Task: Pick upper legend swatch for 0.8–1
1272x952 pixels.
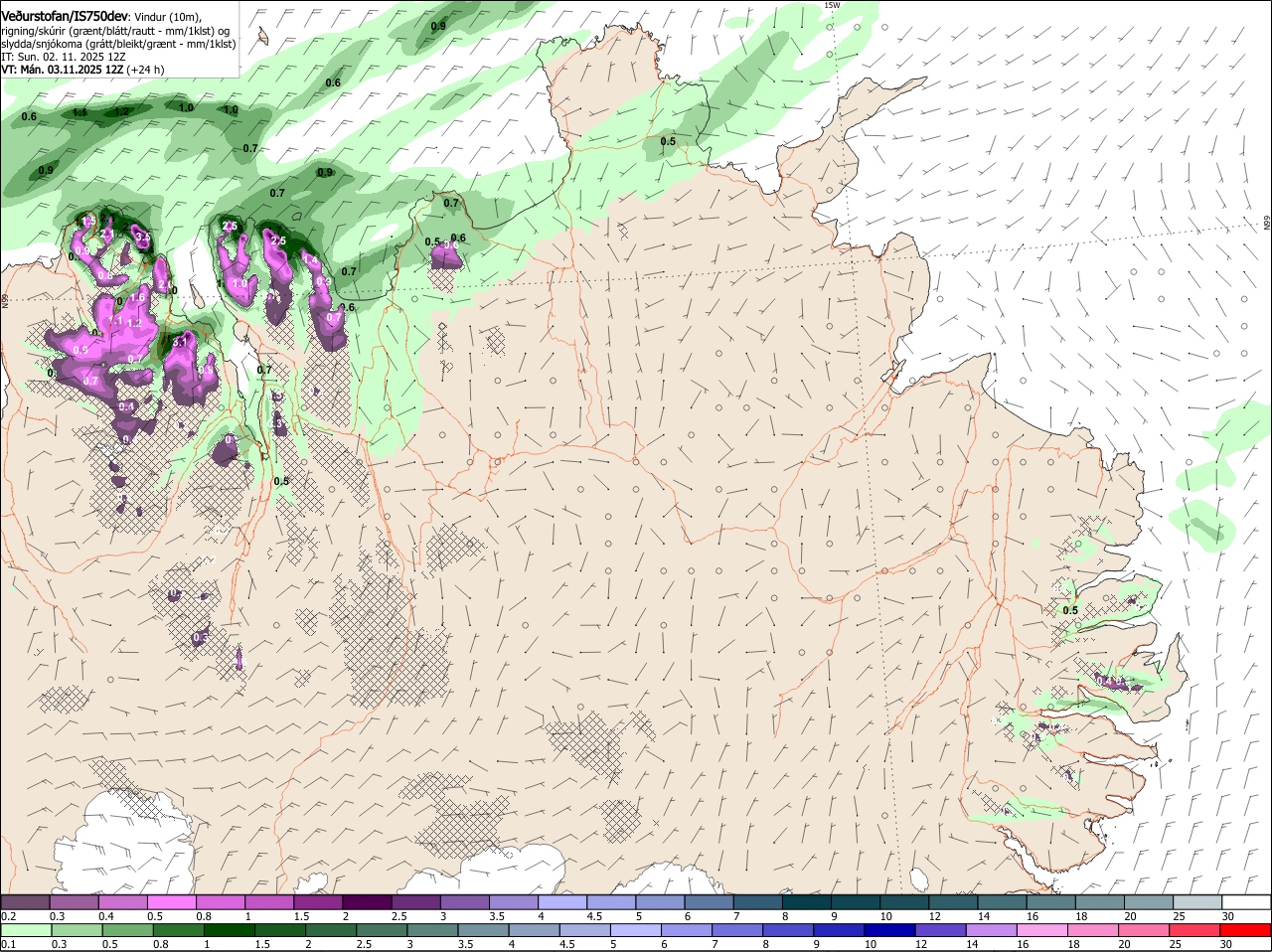Action: point(221,902)
